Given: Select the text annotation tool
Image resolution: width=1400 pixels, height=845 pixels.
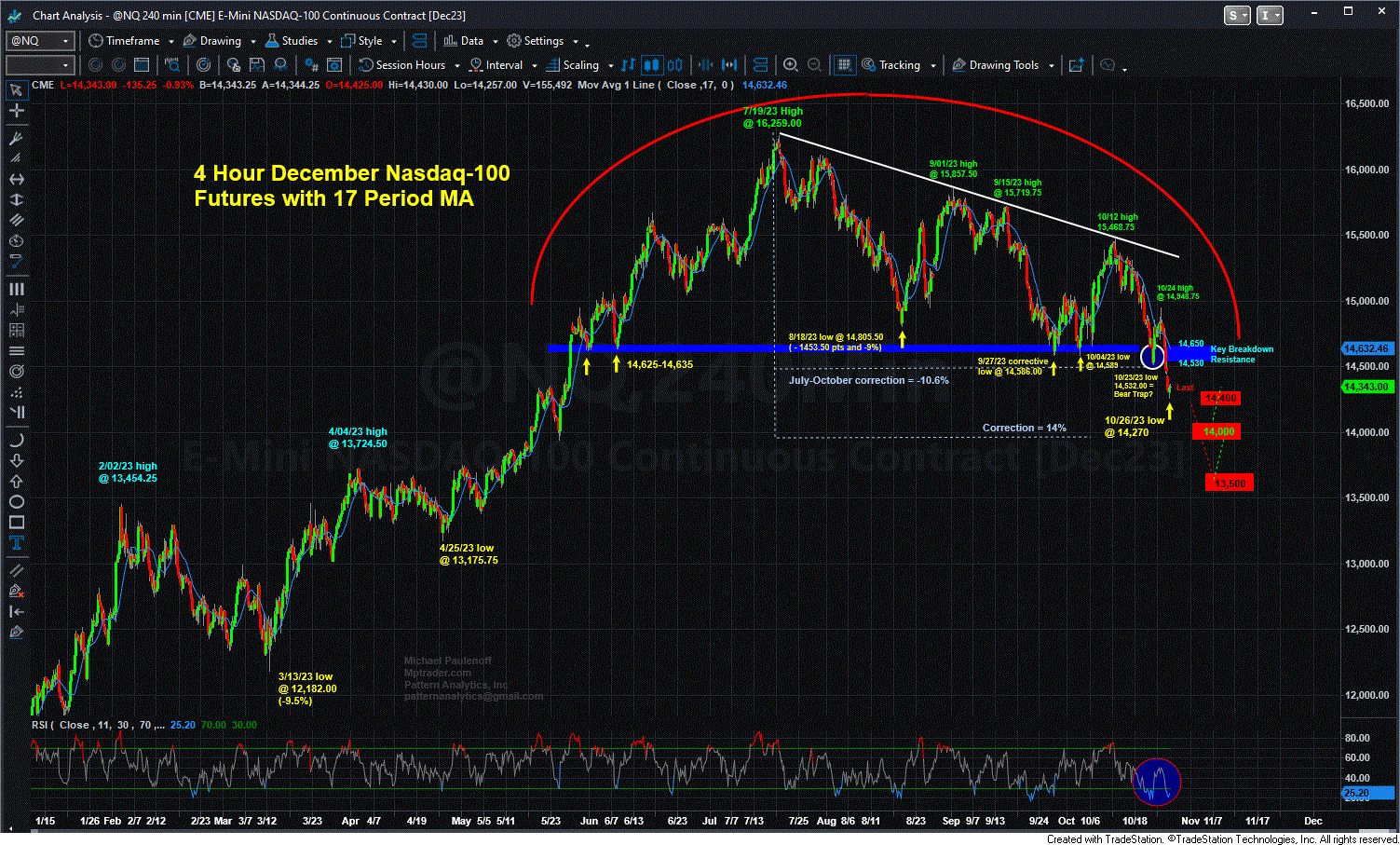Looking at the screenshot, I should tap(16, 543).
